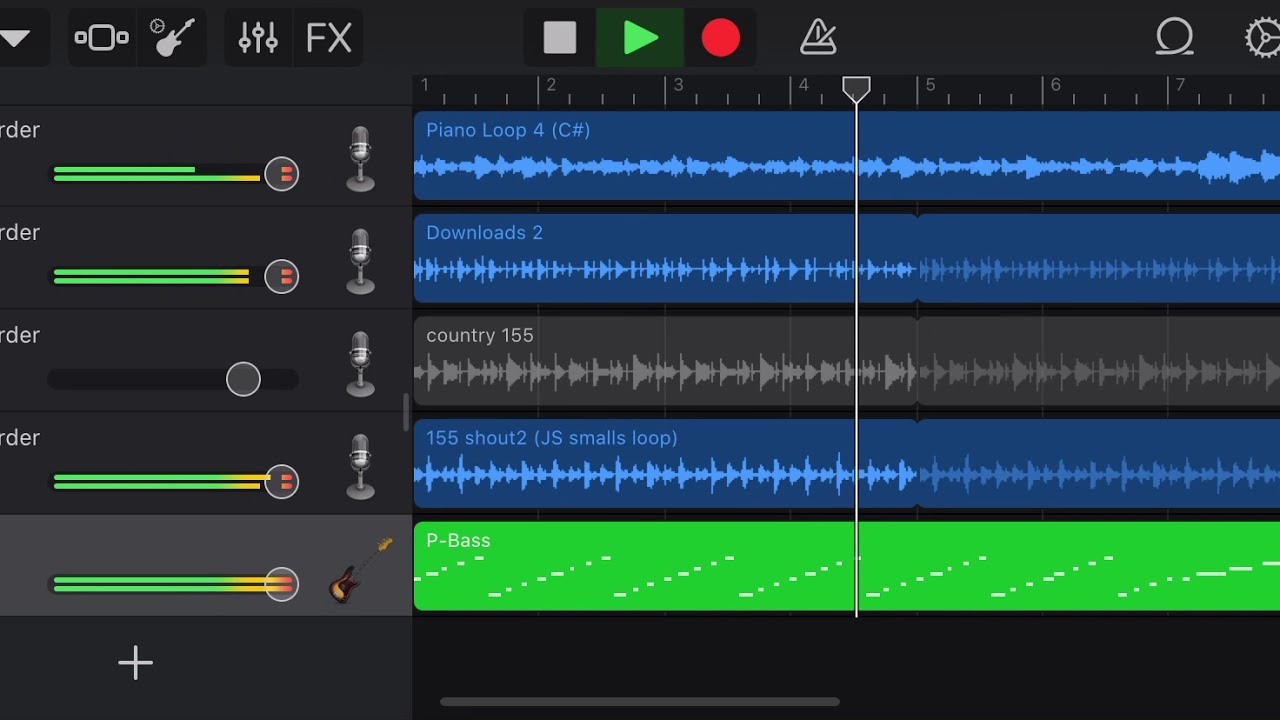Click the track header resize handle
The image size is (1280, 720).
point(406,412)
